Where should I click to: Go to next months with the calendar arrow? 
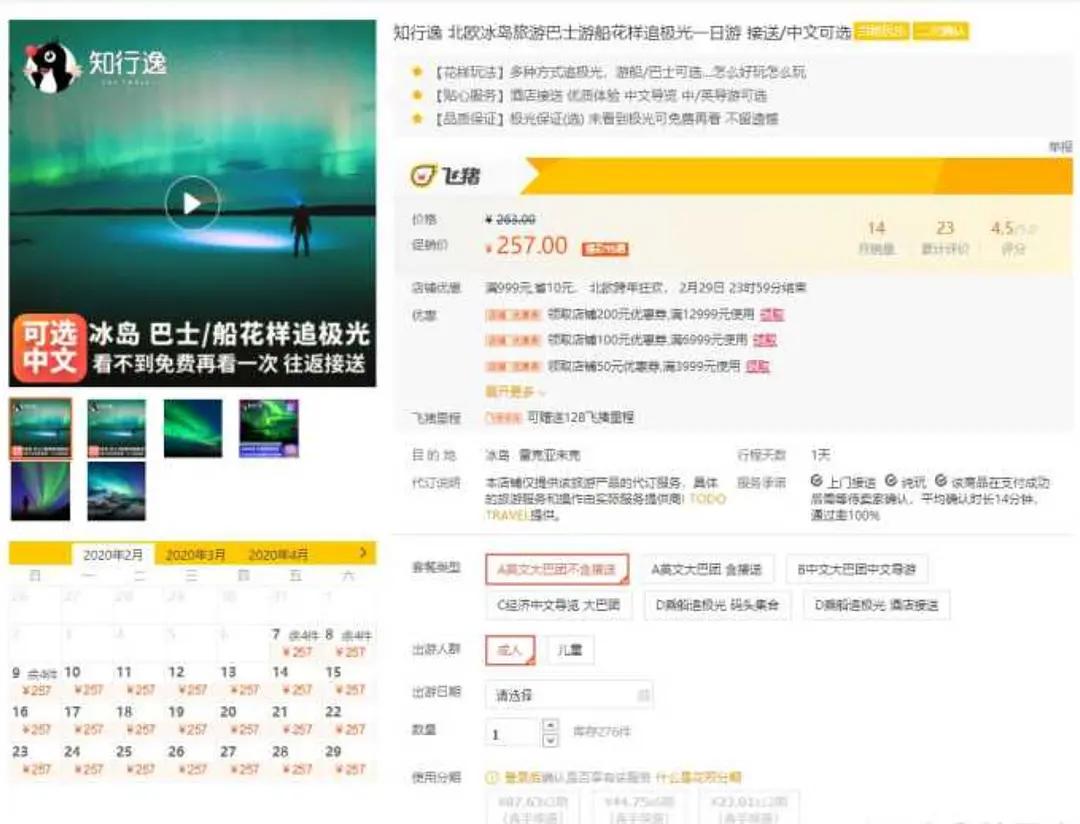pos(364,553)
